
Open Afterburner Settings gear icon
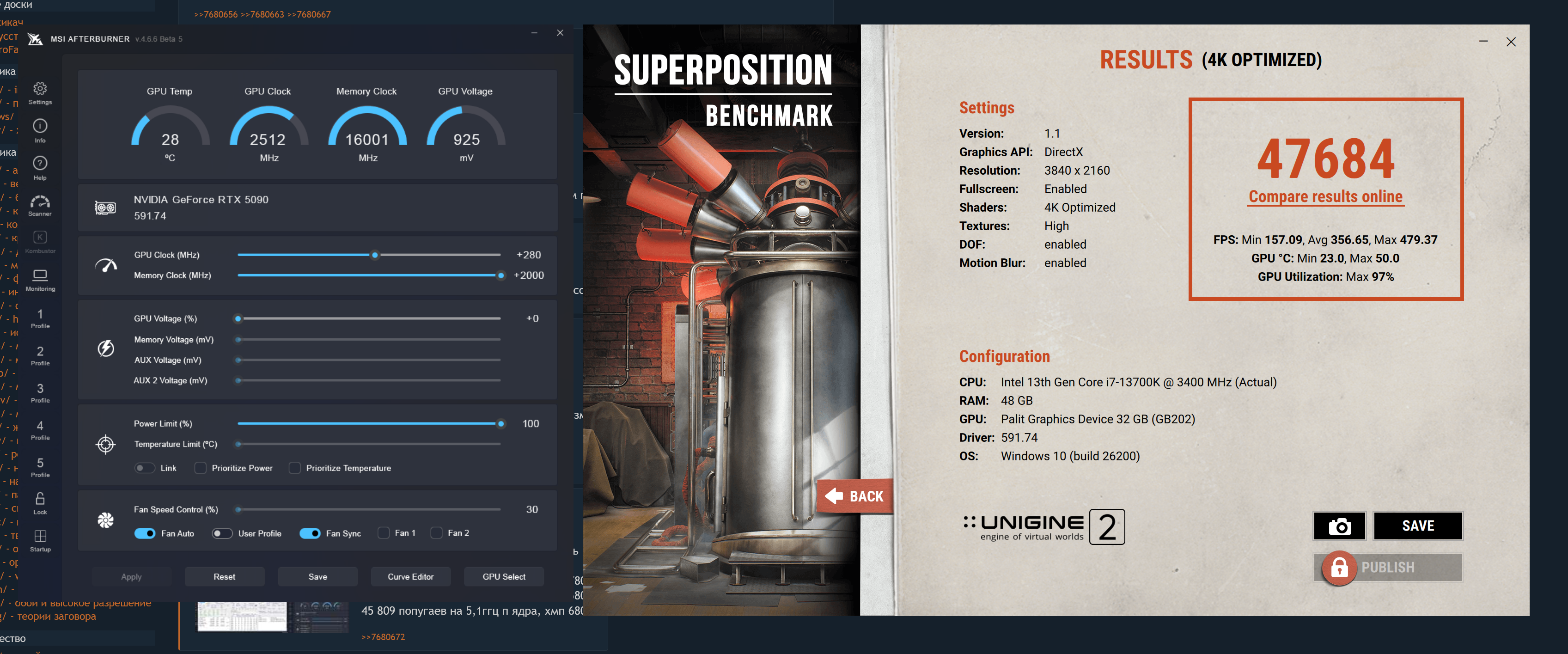(x=40, y=90)
